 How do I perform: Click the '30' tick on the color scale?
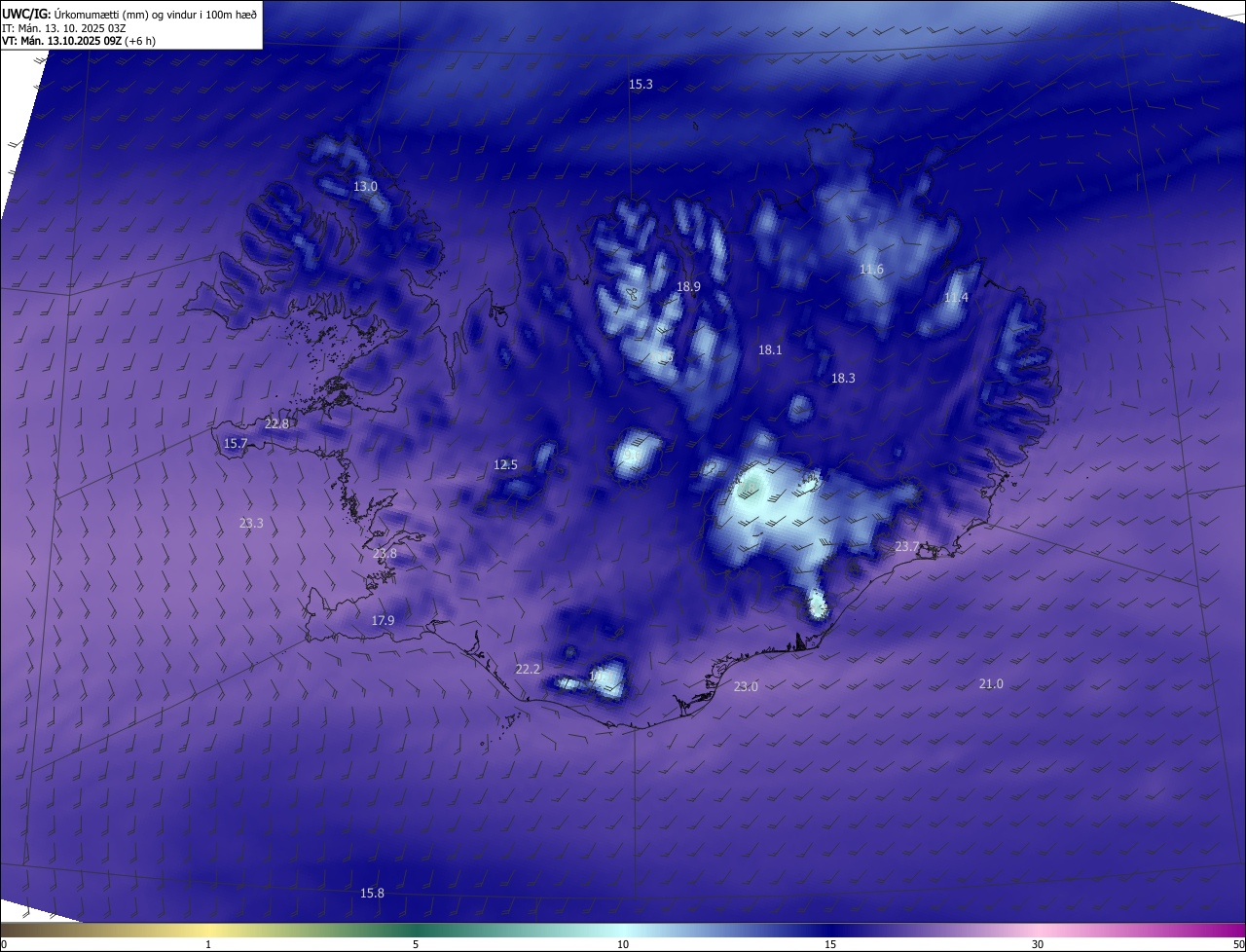point(1038,945)
